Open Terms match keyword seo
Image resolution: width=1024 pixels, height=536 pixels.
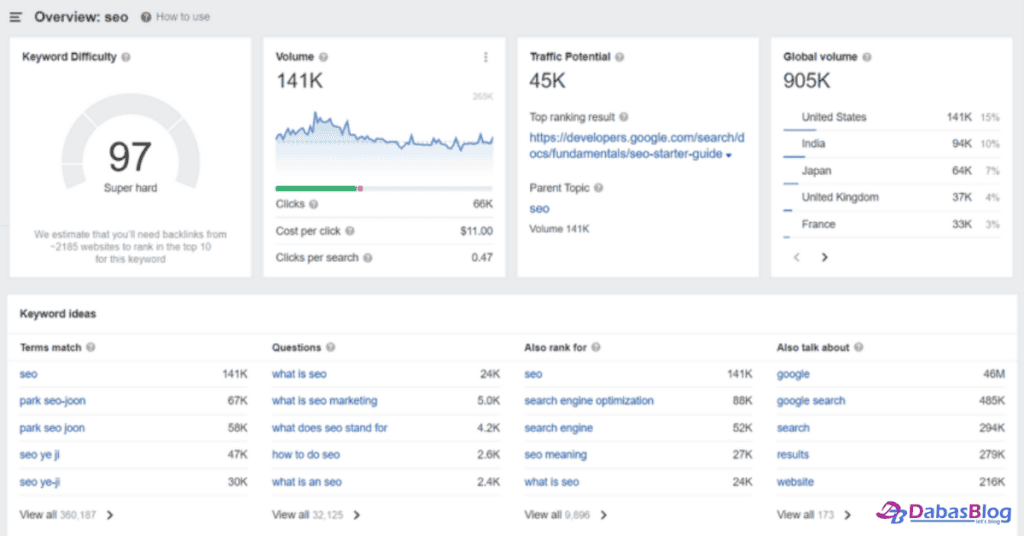[x=29, y=374]
